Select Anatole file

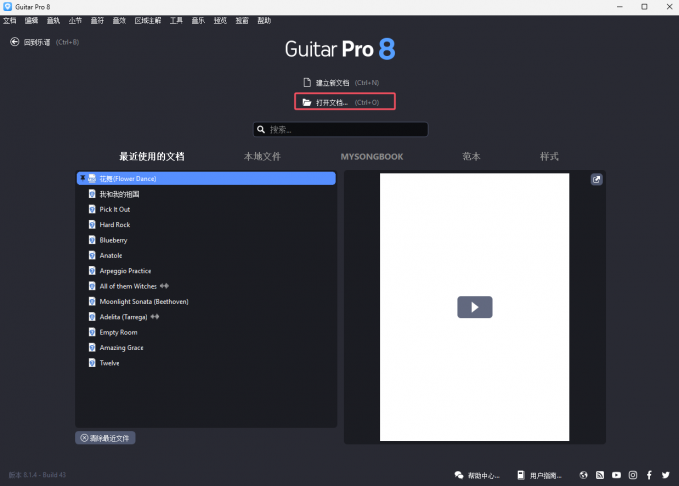[x=206, y=255]
